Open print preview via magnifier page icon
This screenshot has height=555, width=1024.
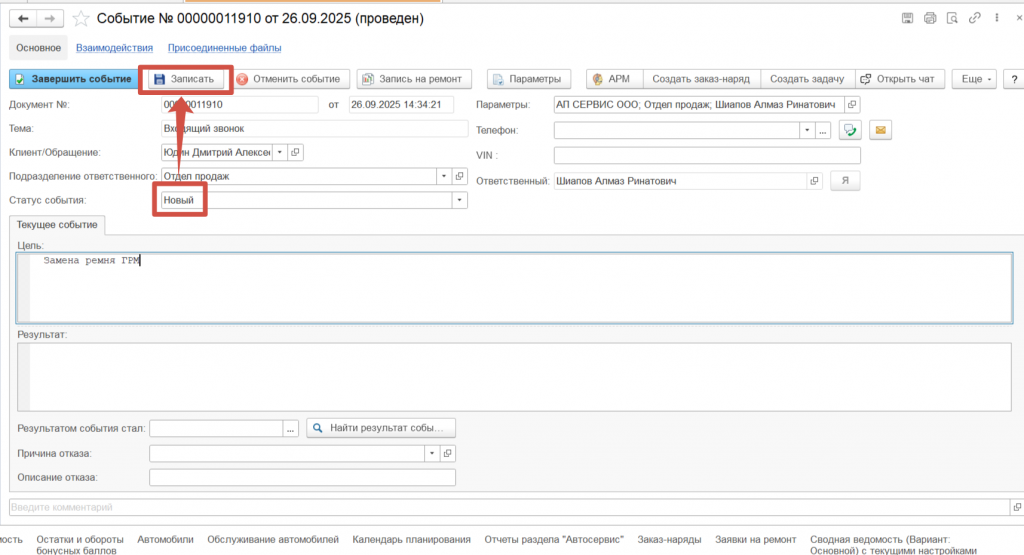point(951,18)
